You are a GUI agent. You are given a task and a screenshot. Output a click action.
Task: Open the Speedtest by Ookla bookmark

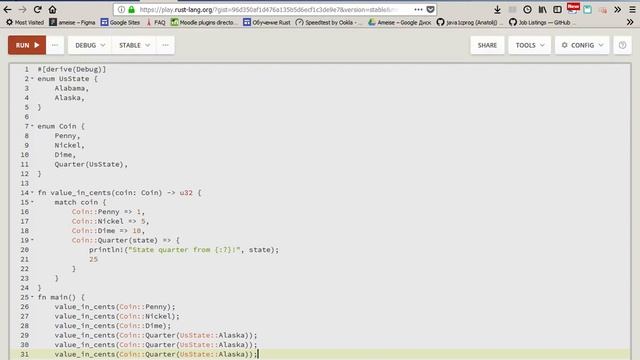coord(329,22)
